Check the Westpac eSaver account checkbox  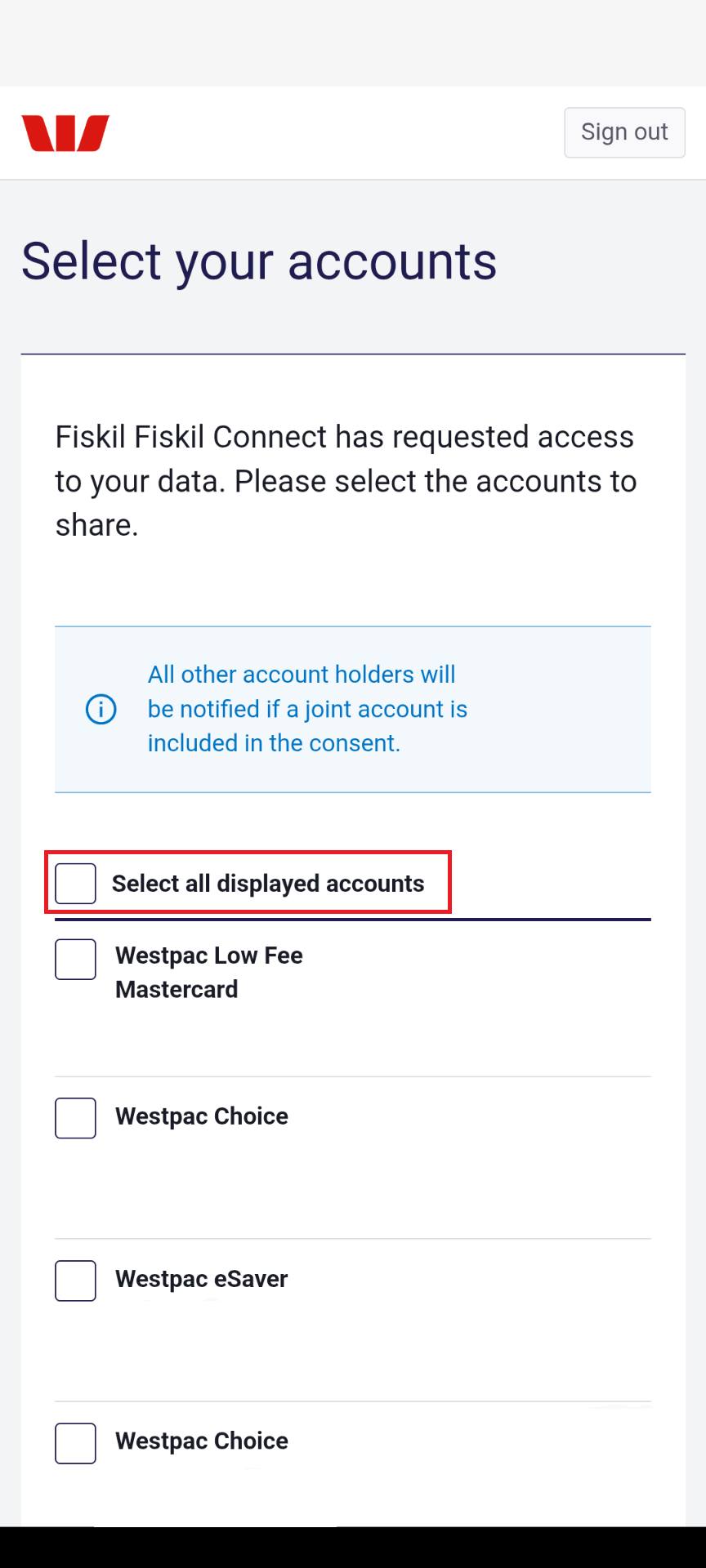click(74, 1280)
